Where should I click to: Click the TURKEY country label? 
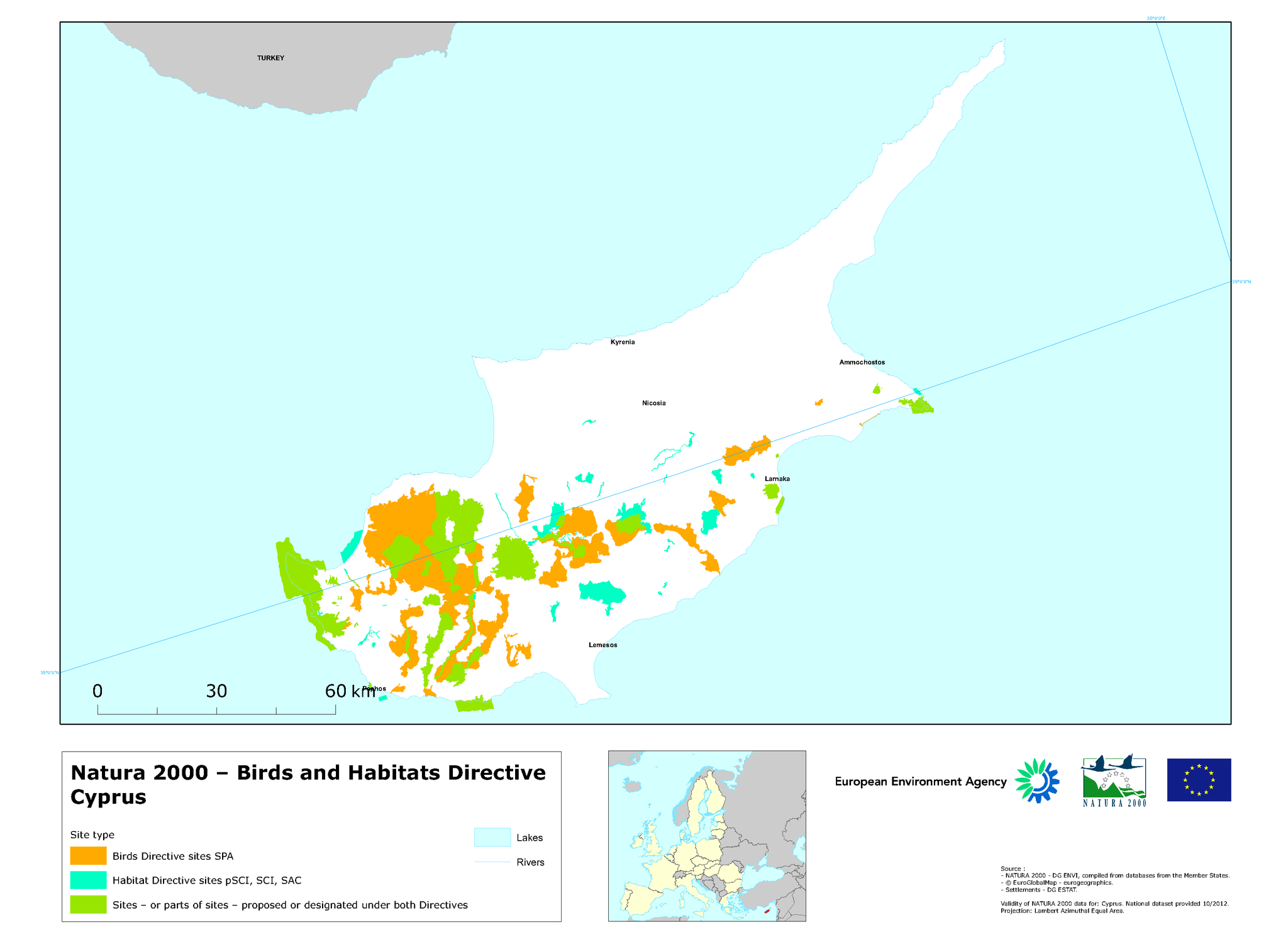(x=270, y=58)
